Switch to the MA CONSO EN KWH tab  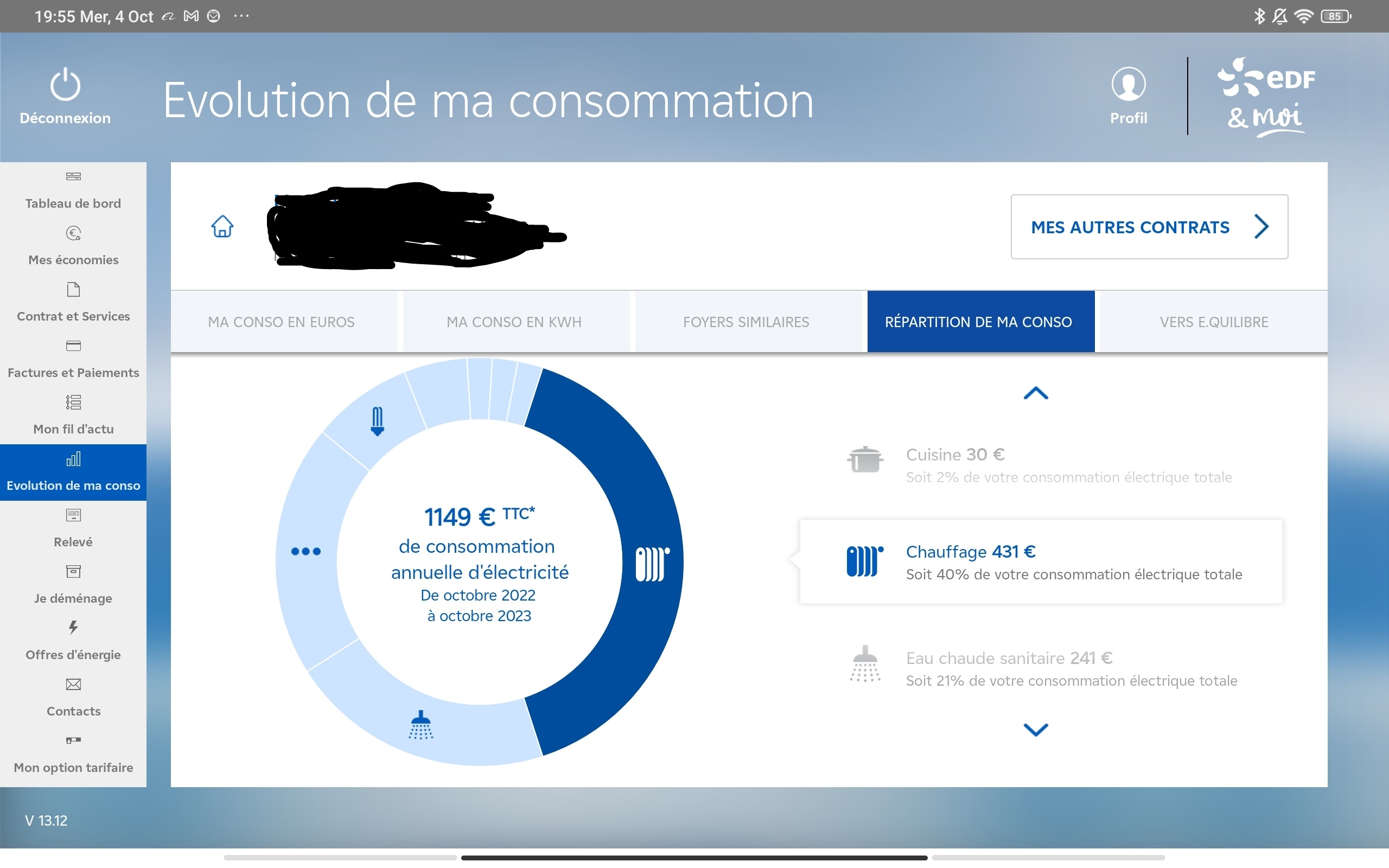[514, 322]
